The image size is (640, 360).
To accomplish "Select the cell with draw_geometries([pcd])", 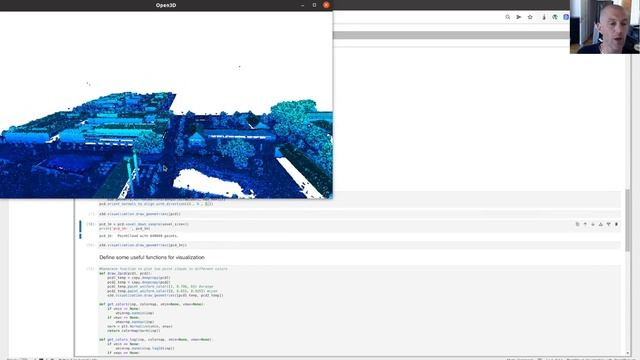I will 359,214.
